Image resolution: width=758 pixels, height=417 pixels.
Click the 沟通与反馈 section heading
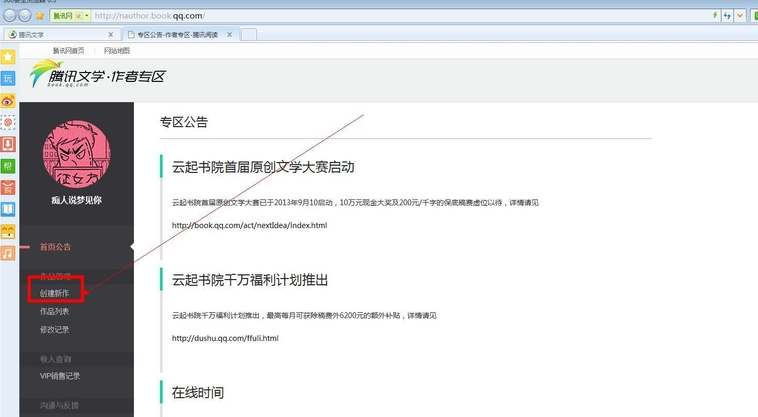[59, 405]
